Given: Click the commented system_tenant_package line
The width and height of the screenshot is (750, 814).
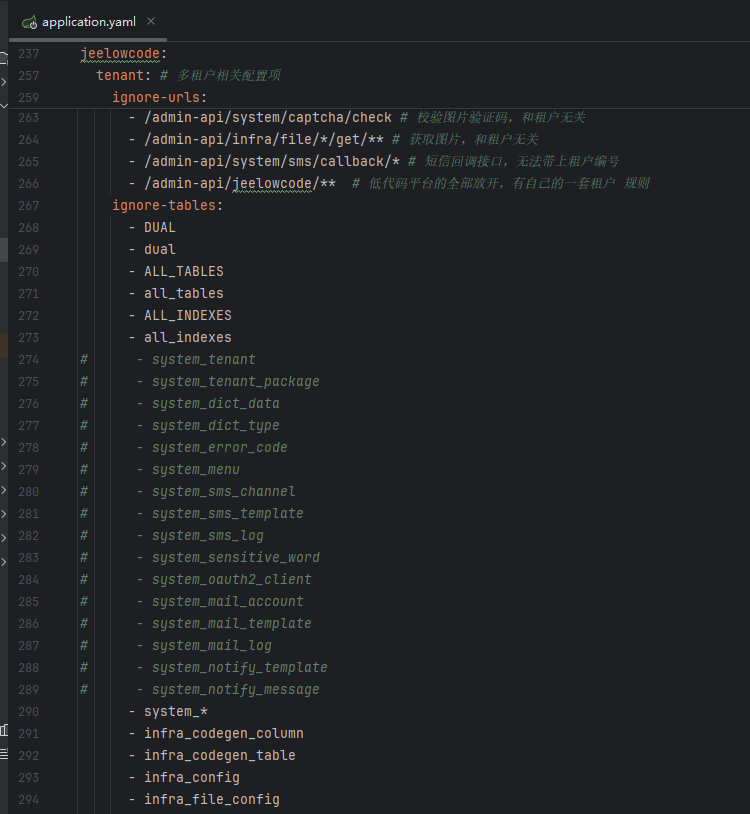Looking at the screenshot, I should [x=235, y=381].
